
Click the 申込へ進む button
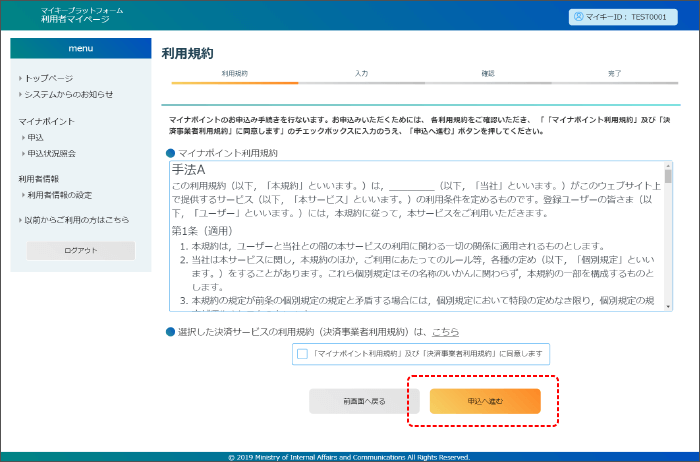click(x=485, y=401)
